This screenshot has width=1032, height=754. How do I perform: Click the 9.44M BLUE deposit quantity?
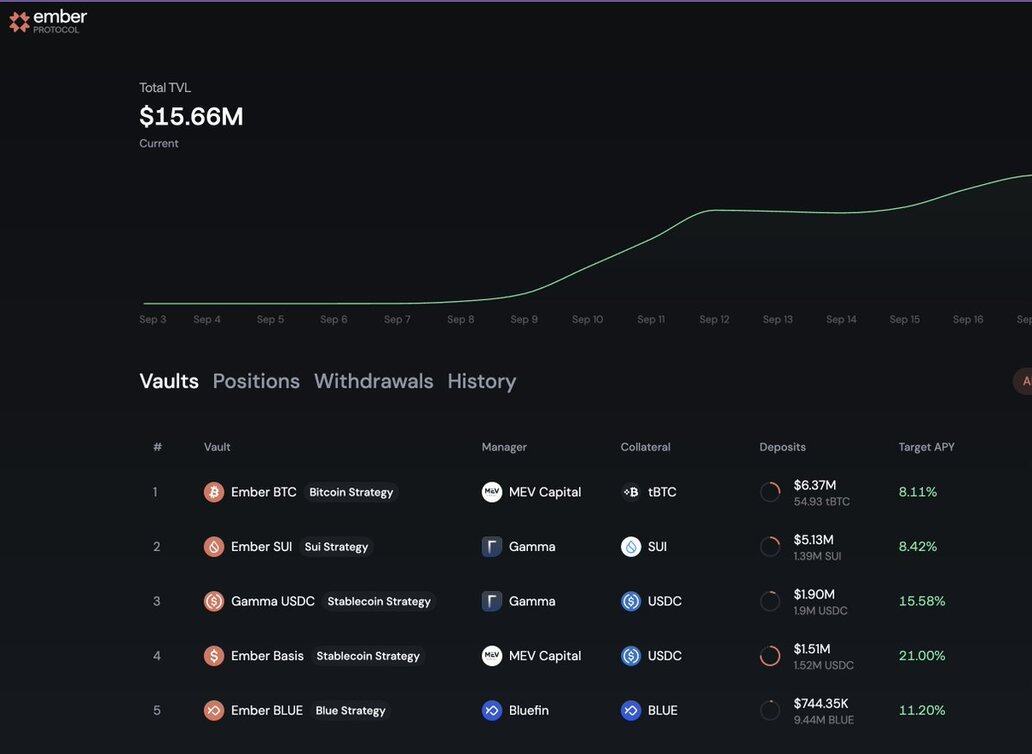824,720
